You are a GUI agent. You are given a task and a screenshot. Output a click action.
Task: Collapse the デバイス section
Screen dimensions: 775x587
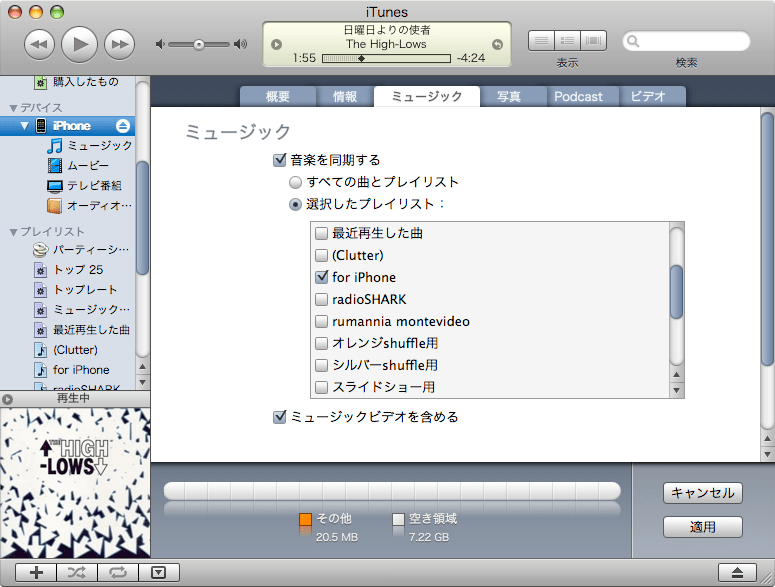pos(13,108)
